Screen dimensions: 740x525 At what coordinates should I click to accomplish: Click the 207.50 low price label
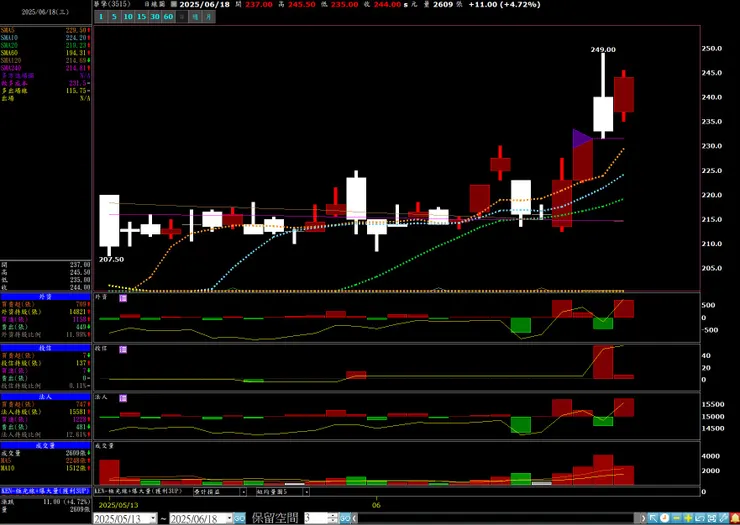(x=111, y=260)
